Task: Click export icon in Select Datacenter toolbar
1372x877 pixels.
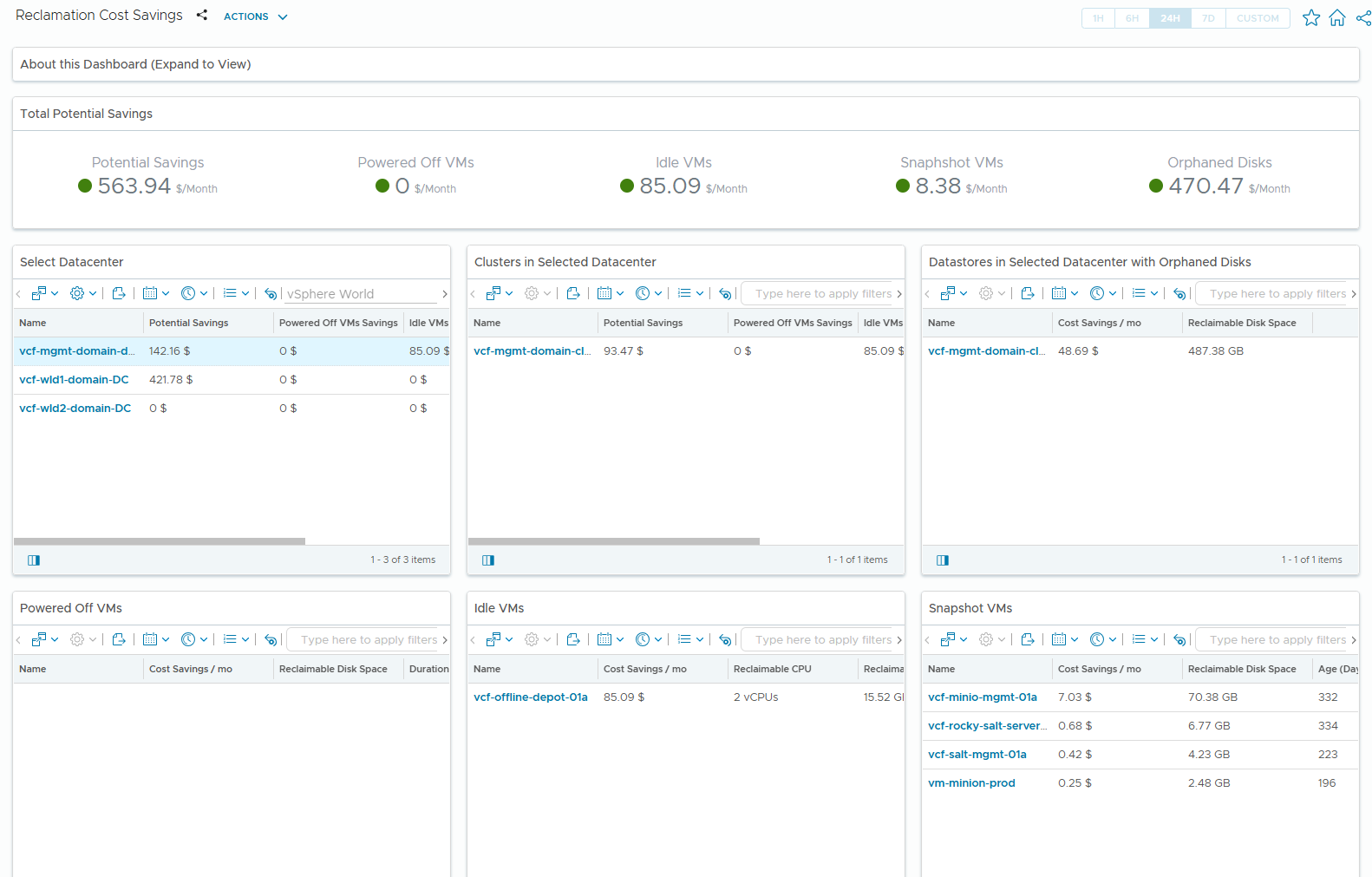Action: pyautogui.click(x=119, y=293)
